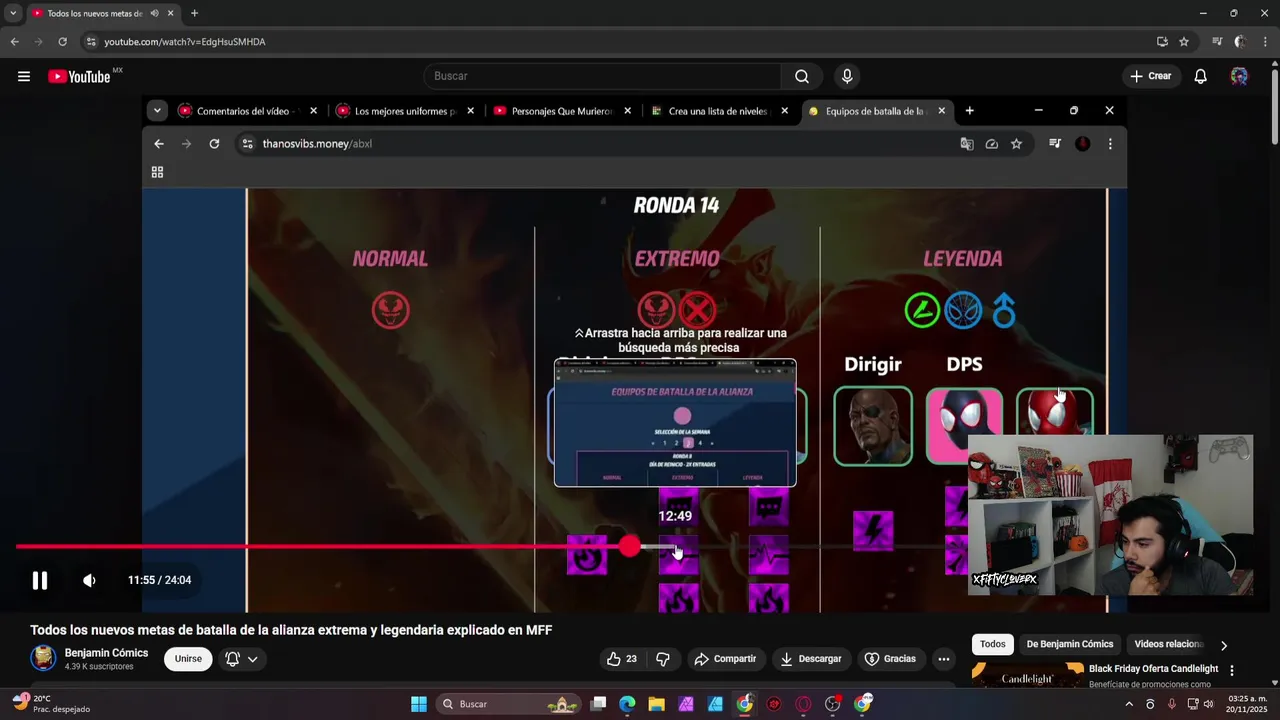1280x720 pixels.
Task: Go to the YouTube home logo
Action: tap(79, 76)
